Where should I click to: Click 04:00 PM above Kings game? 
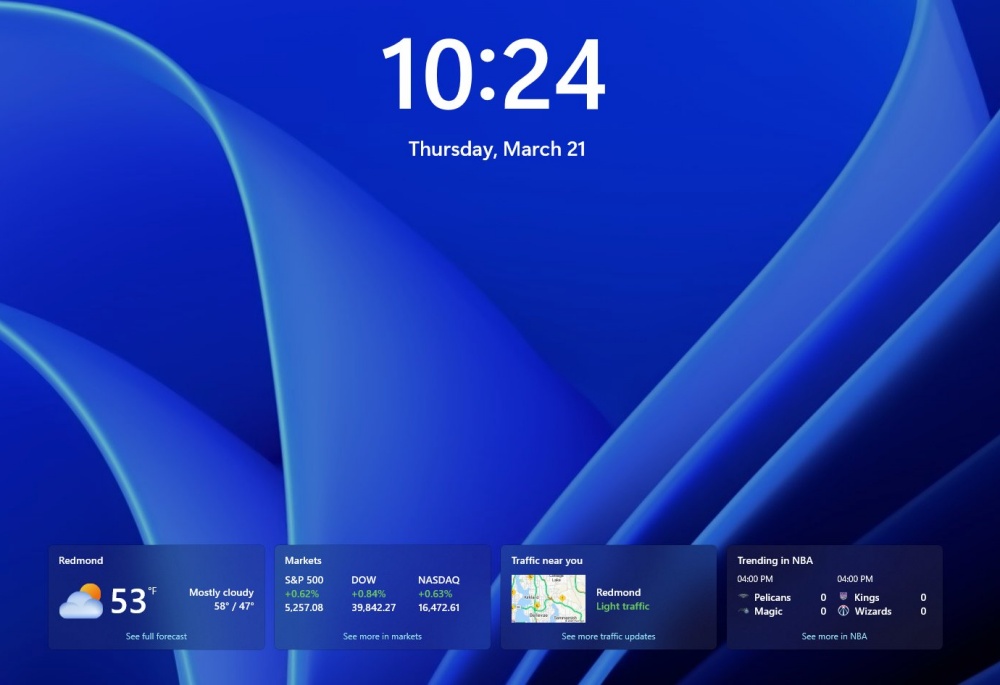click(x=855, y=578)
